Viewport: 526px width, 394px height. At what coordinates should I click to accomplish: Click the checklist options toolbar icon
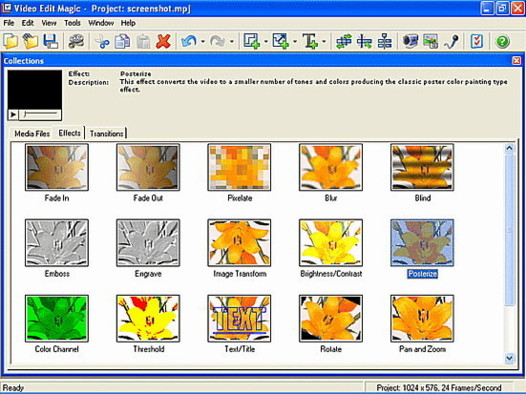click(x=477, y=42)
